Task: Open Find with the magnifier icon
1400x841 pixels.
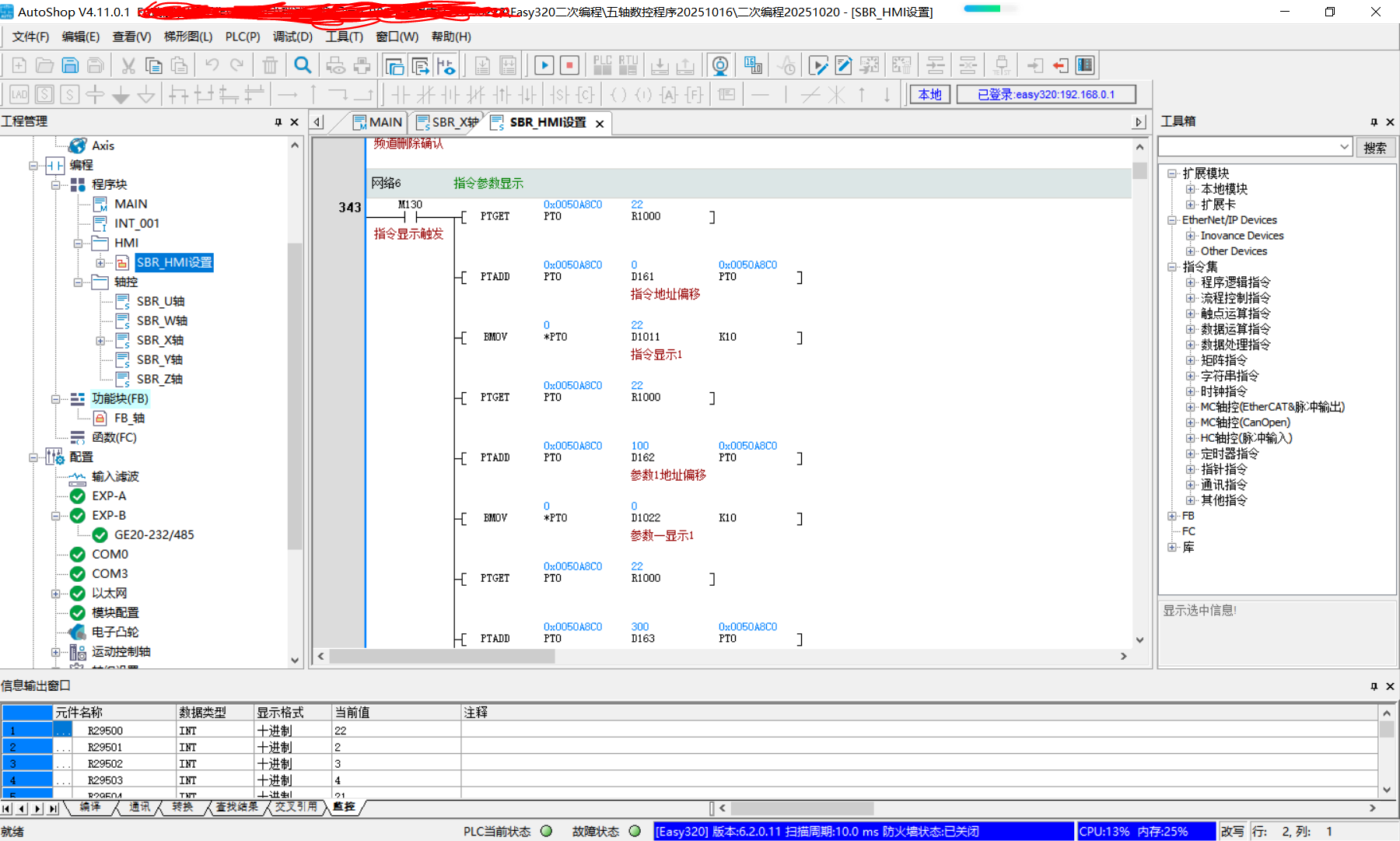Action: 303,65
